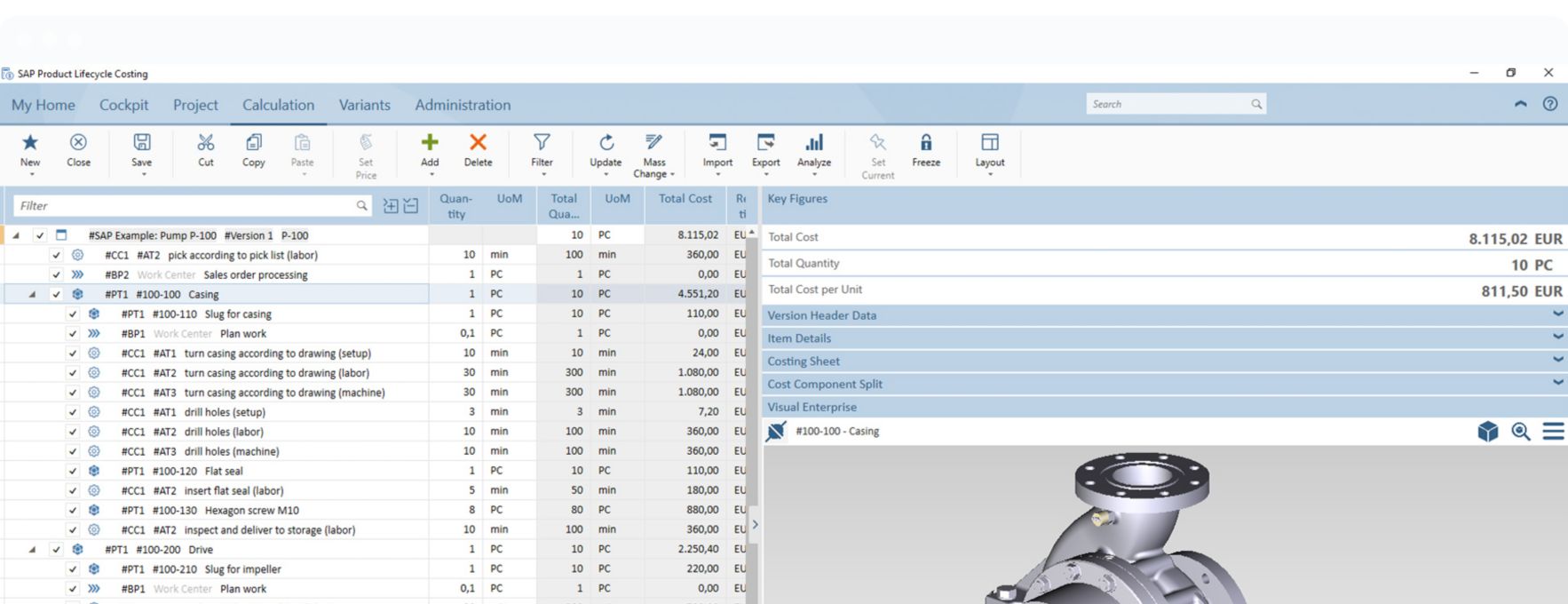Toggle checkbox for Hexagon screw M10 row

click(x=73, y=511)
